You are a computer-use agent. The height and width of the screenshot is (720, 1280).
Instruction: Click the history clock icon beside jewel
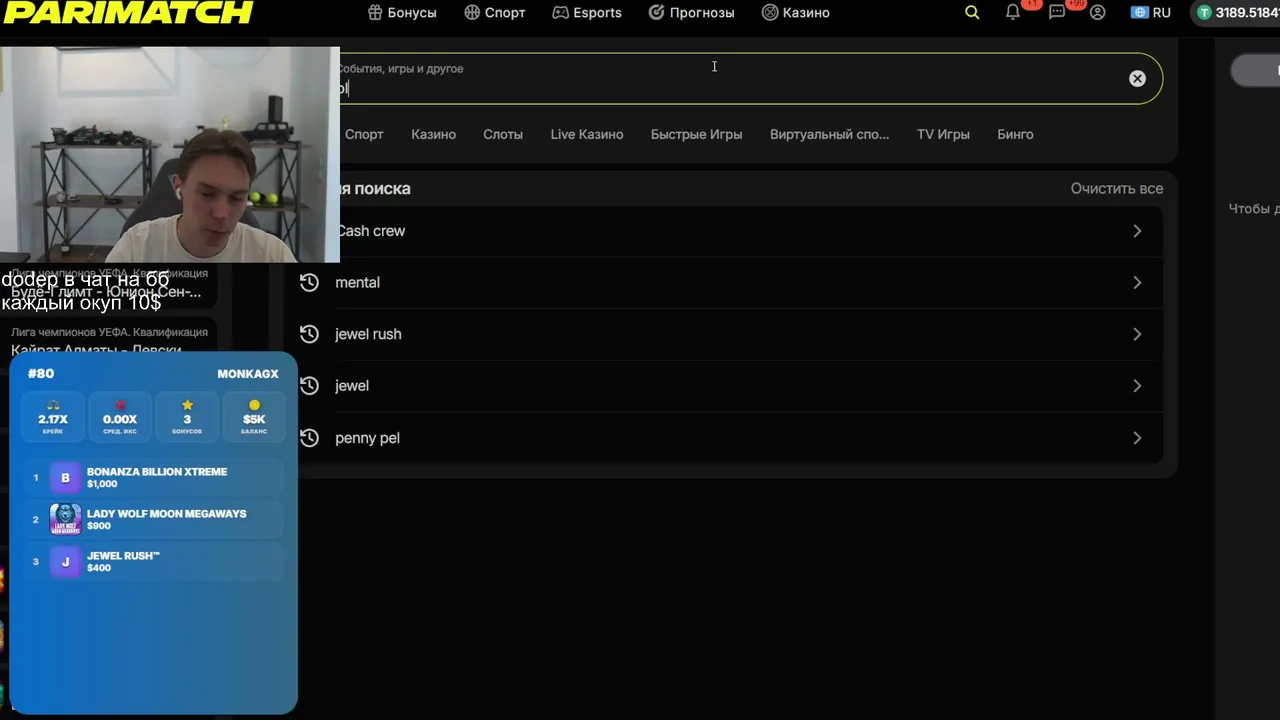(309, 386)
